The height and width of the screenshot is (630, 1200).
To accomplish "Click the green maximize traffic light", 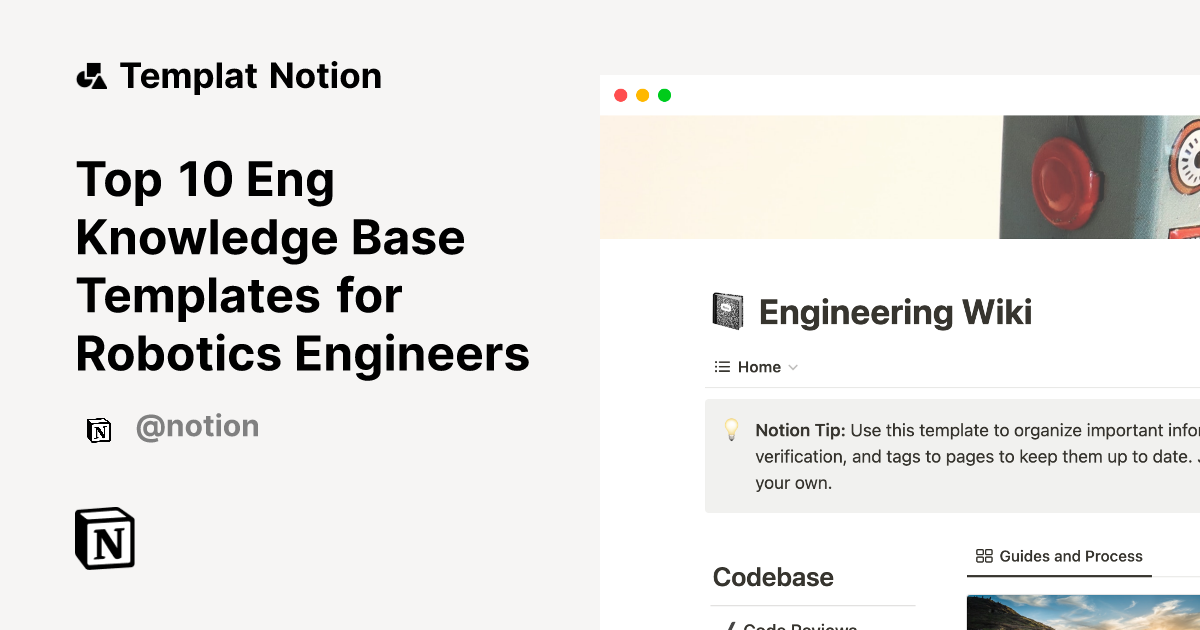I will [663, 95].
